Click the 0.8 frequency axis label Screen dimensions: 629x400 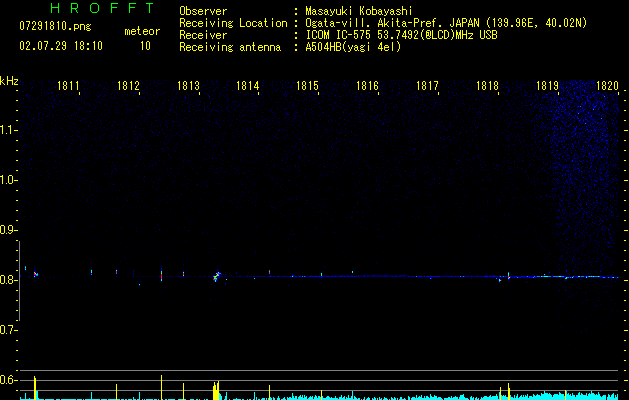8,280
